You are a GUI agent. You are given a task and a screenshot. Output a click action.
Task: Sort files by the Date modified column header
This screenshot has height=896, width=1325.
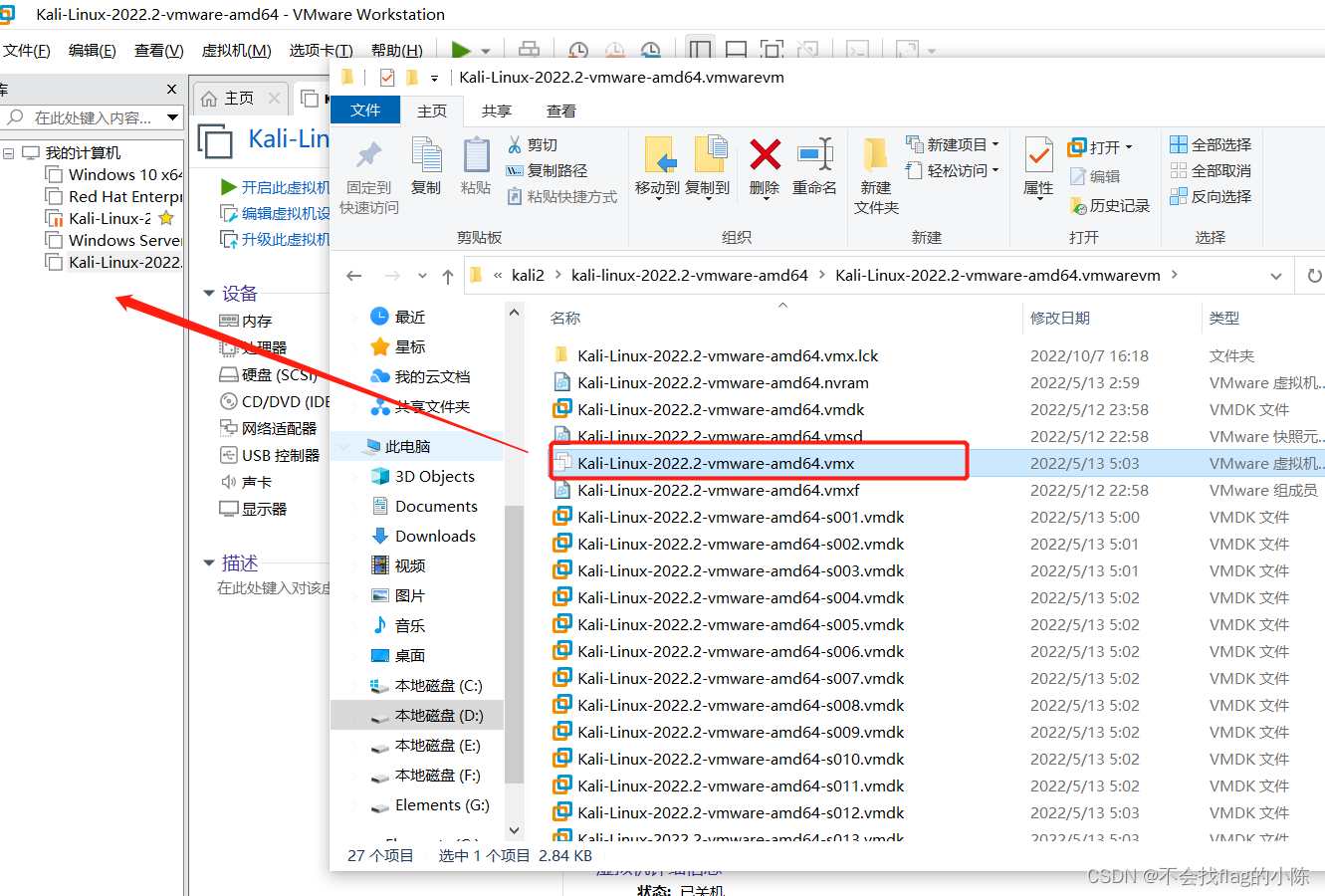(1060, 319)
